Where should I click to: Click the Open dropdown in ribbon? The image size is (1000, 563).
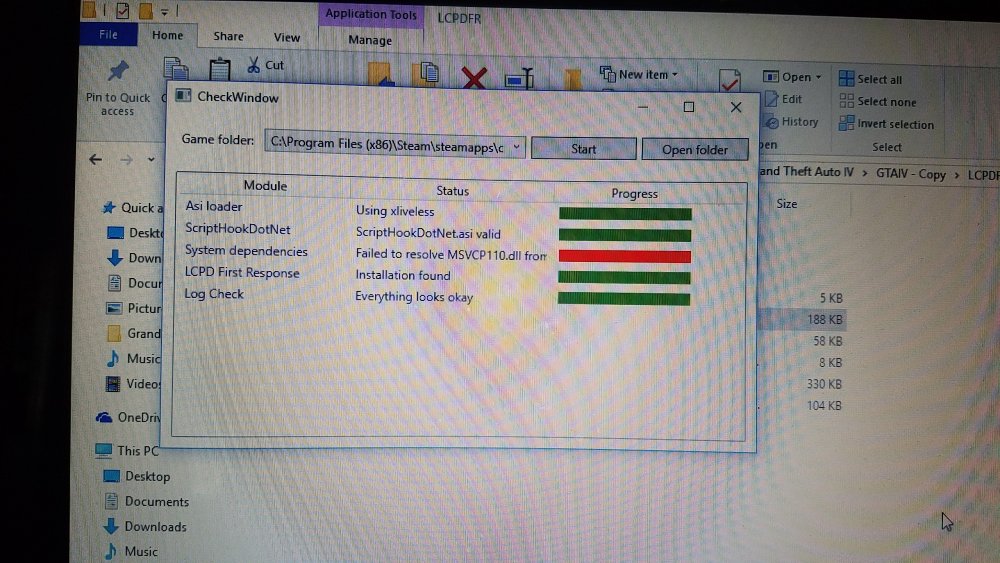tap(792, 77)
